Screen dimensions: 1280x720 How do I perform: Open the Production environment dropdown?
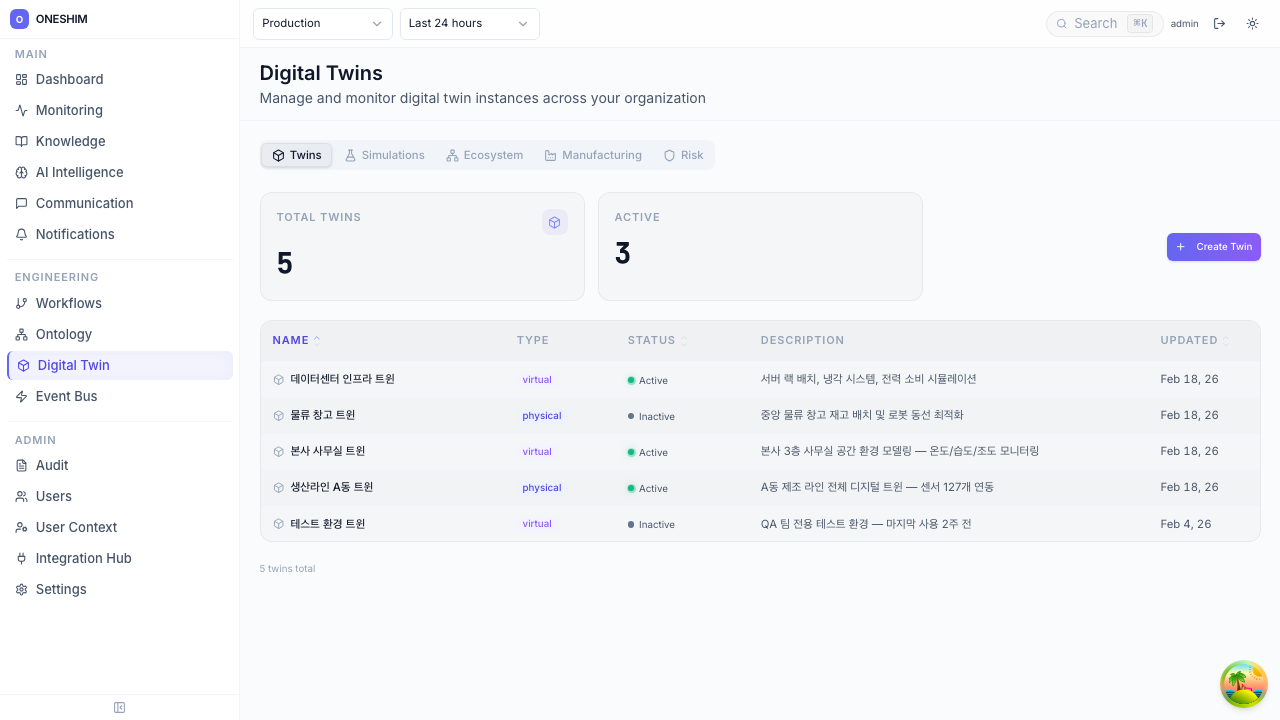[322, 23]
